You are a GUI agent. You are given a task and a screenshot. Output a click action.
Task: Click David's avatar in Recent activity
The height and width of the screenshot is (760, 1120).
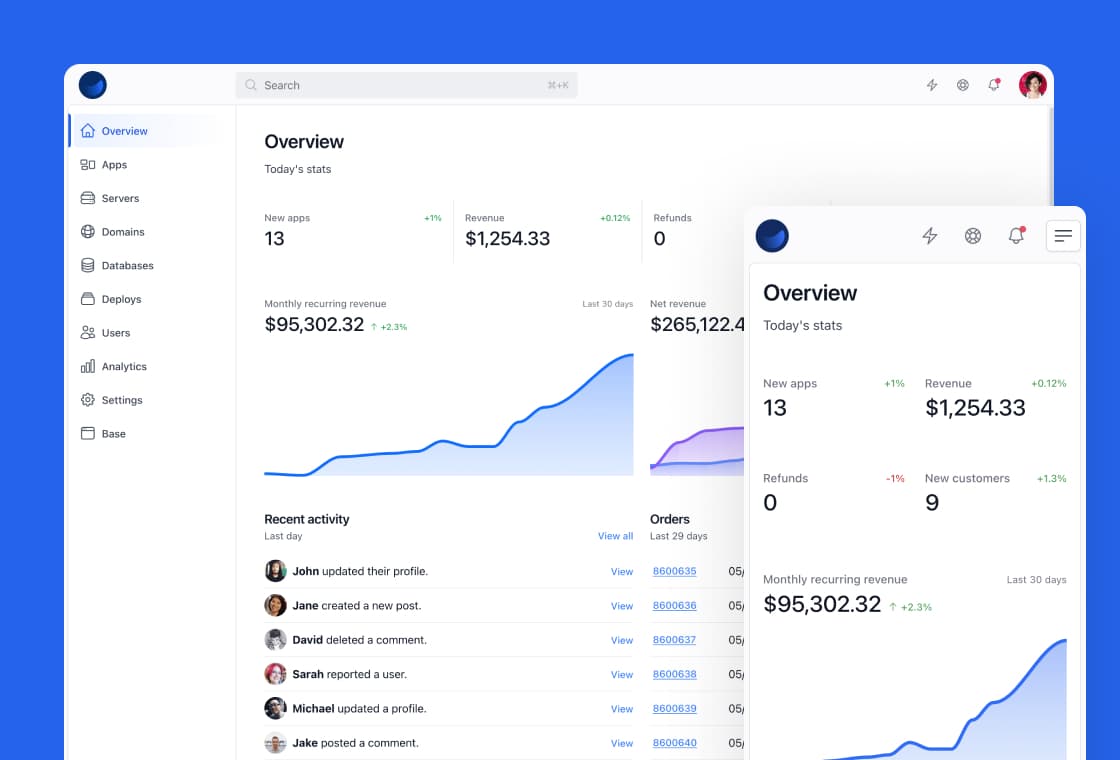click(275, 639)
